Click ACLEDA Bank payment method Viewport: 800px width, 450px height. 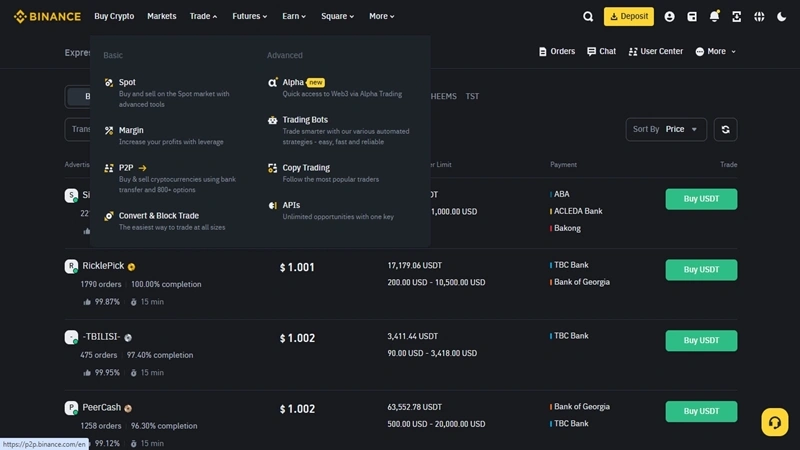pyautogui.click(x=578, y=211)
